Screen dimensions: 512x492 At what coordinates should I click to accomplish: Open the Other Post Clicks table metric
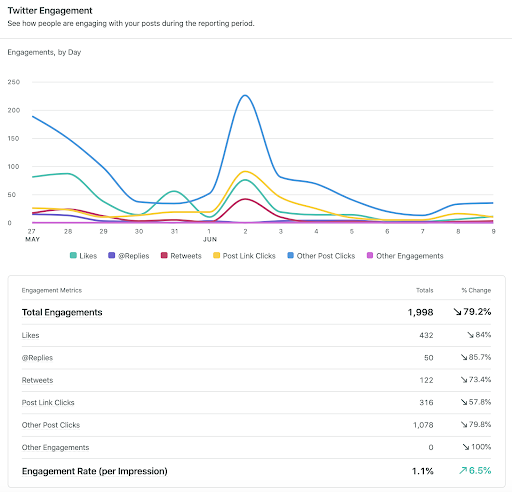tap(51, 425)
